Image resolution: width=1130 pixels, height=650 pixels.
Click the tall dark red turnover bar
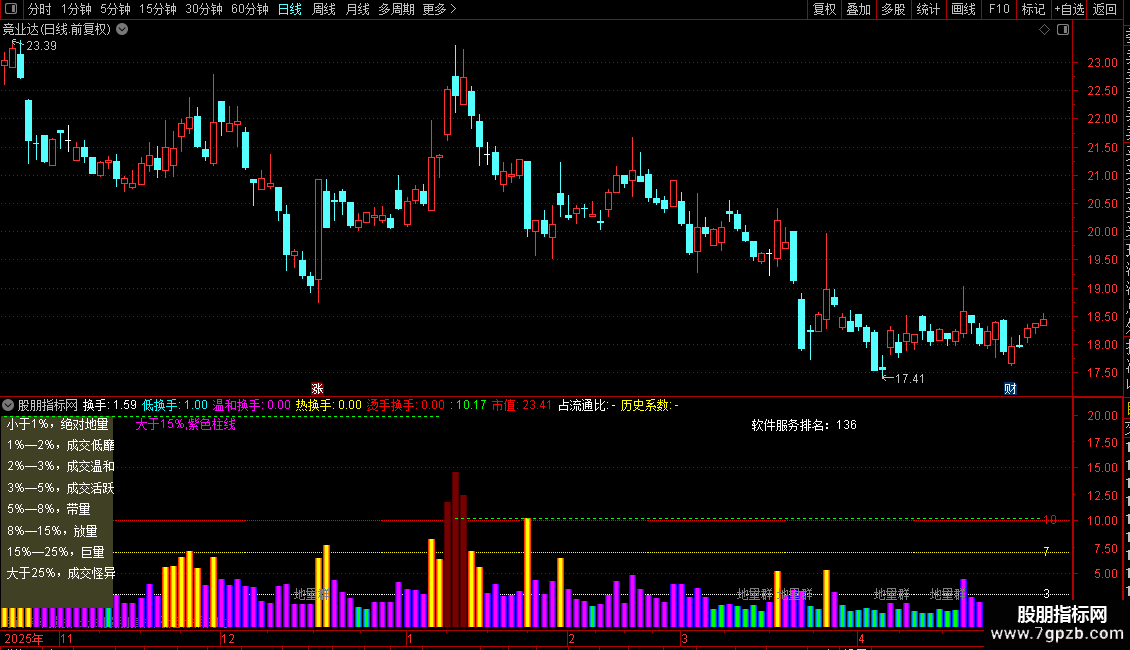pos(455,549)
